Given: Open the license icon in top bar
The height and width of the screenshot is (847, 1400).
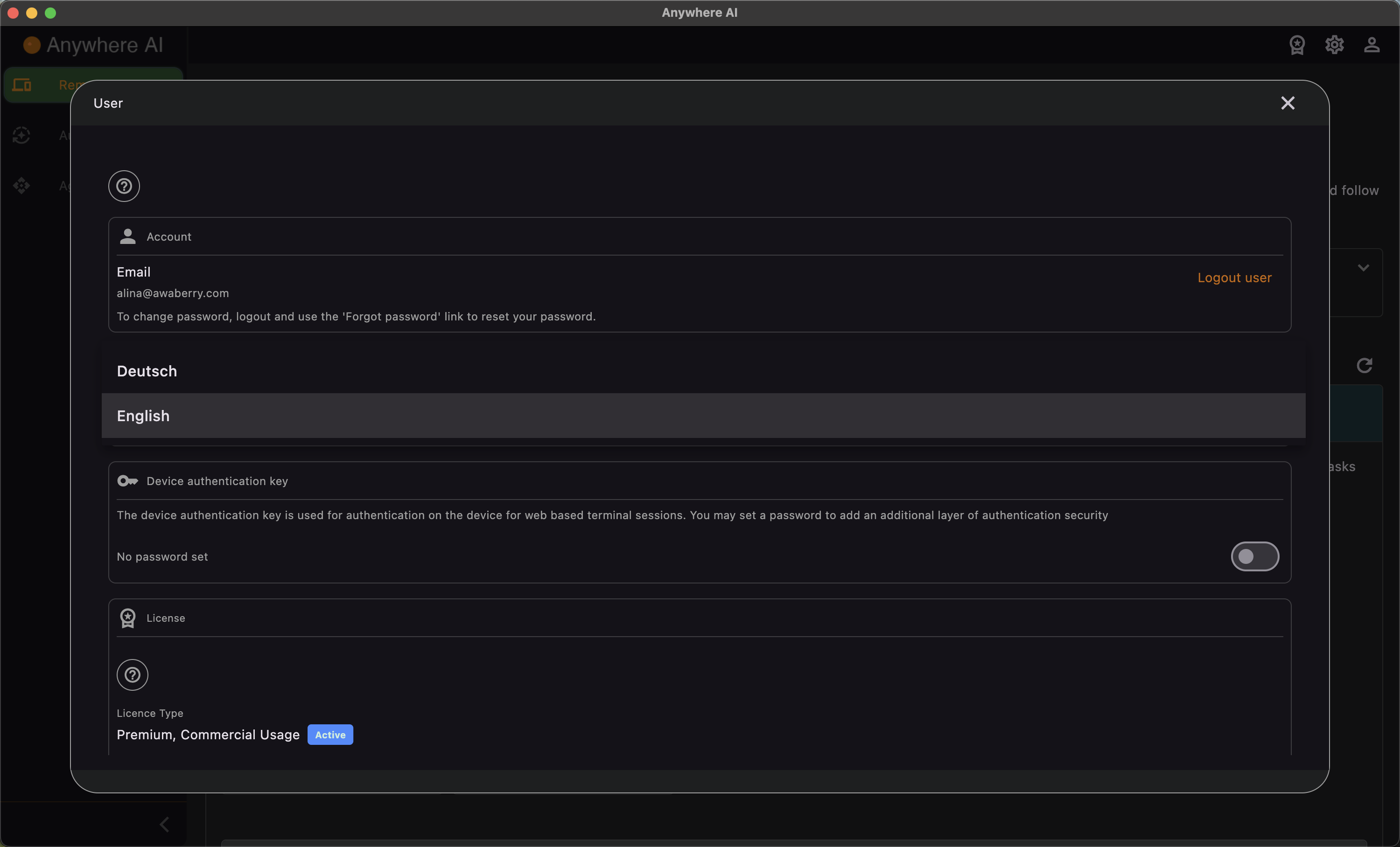Looking at the screenshot, I should click(1297, 45).
